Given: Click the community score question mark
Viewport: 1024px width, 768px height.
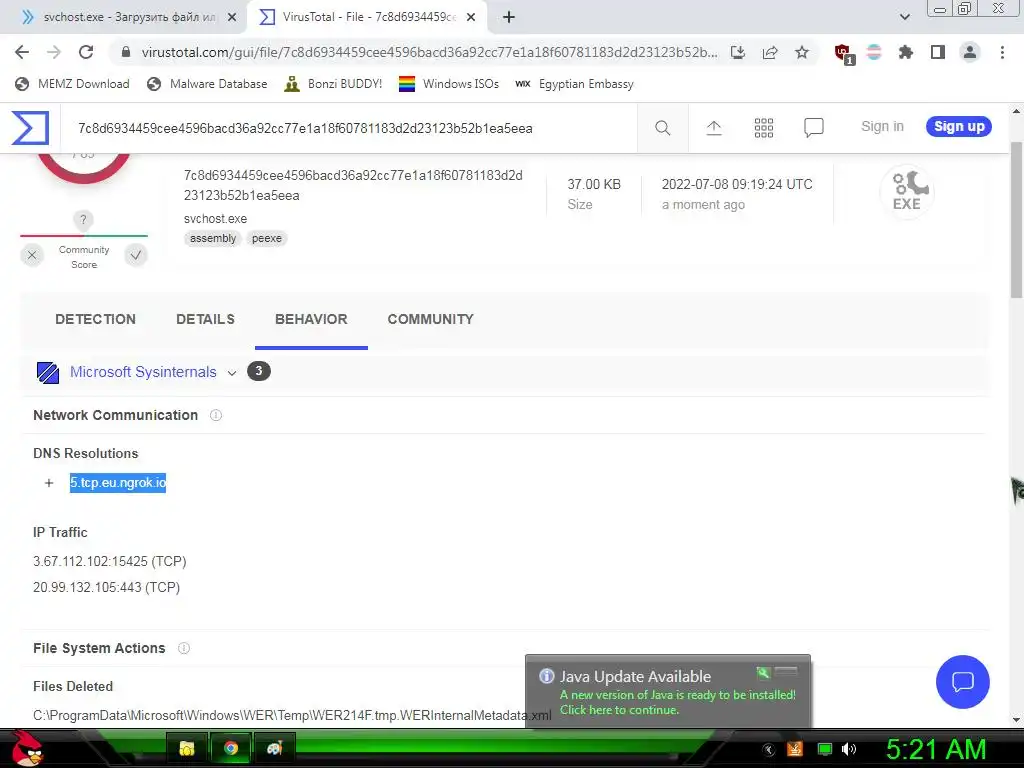Looking at the screenshot, I should point(83,219).
